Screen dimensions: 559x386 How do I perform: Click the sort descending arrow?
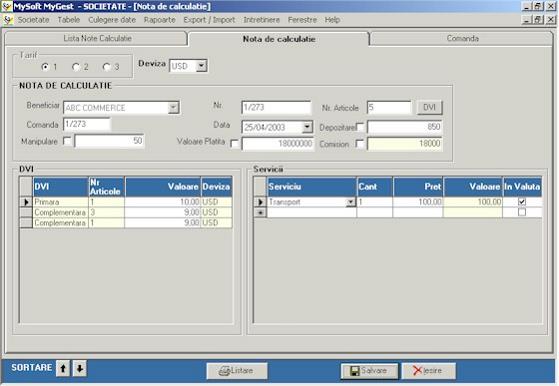click(80, 368)
